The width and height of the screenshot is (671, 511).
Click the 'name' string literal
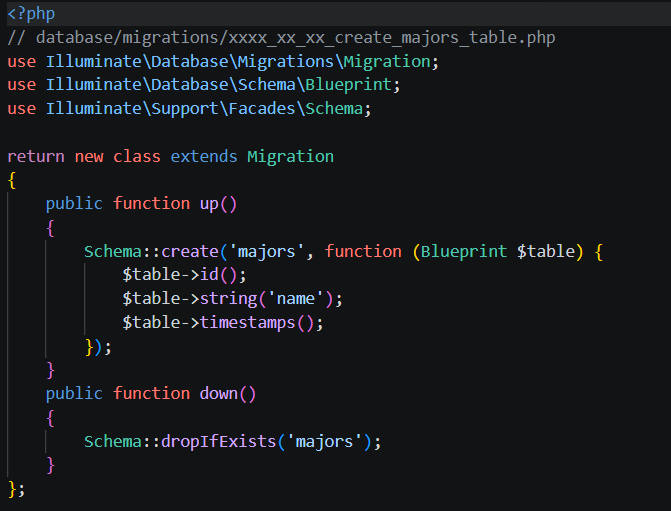(x=296, y=298)
